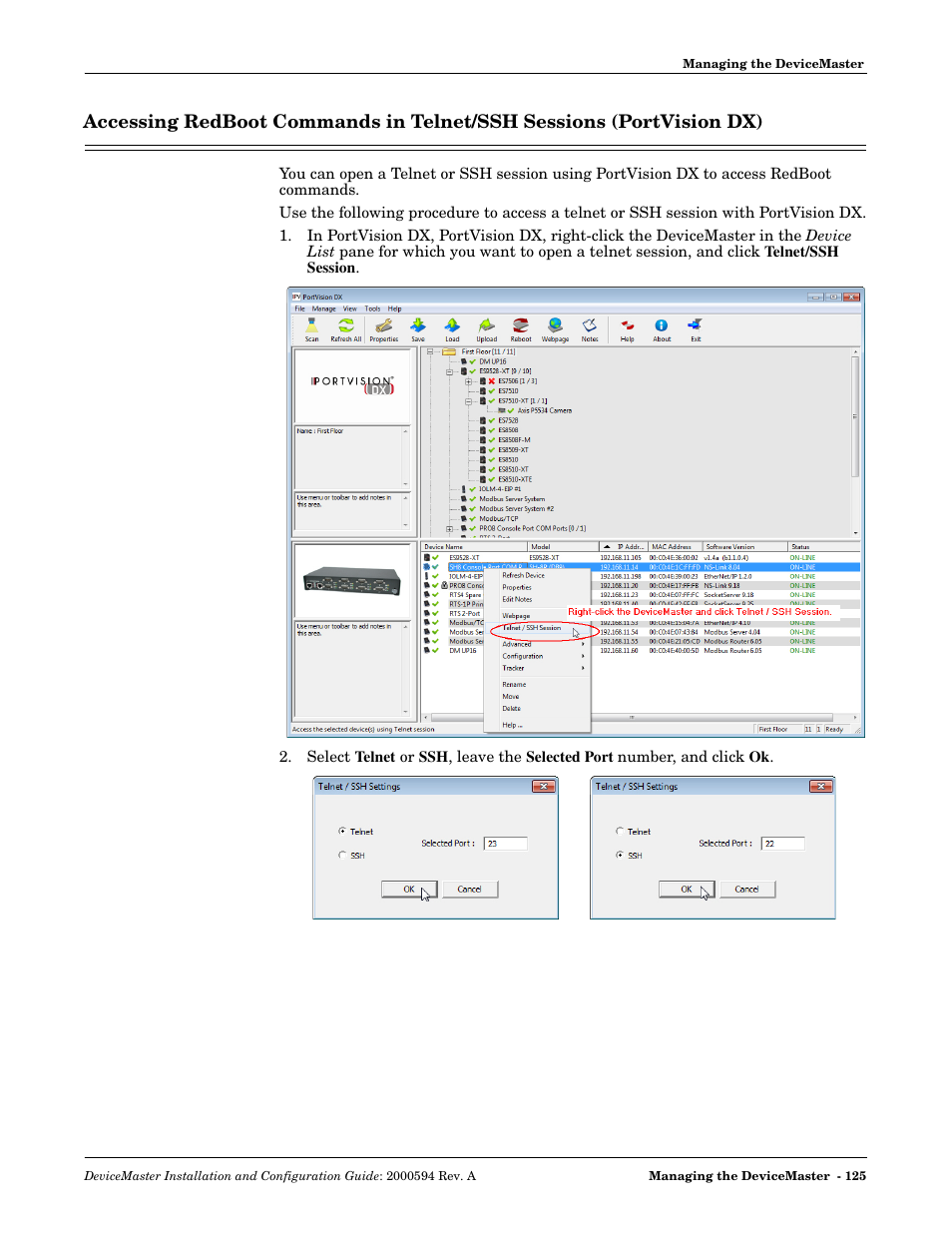
Task: Click the Load toolbar icon
Action: pyautogui.click(x=452, y=329)
